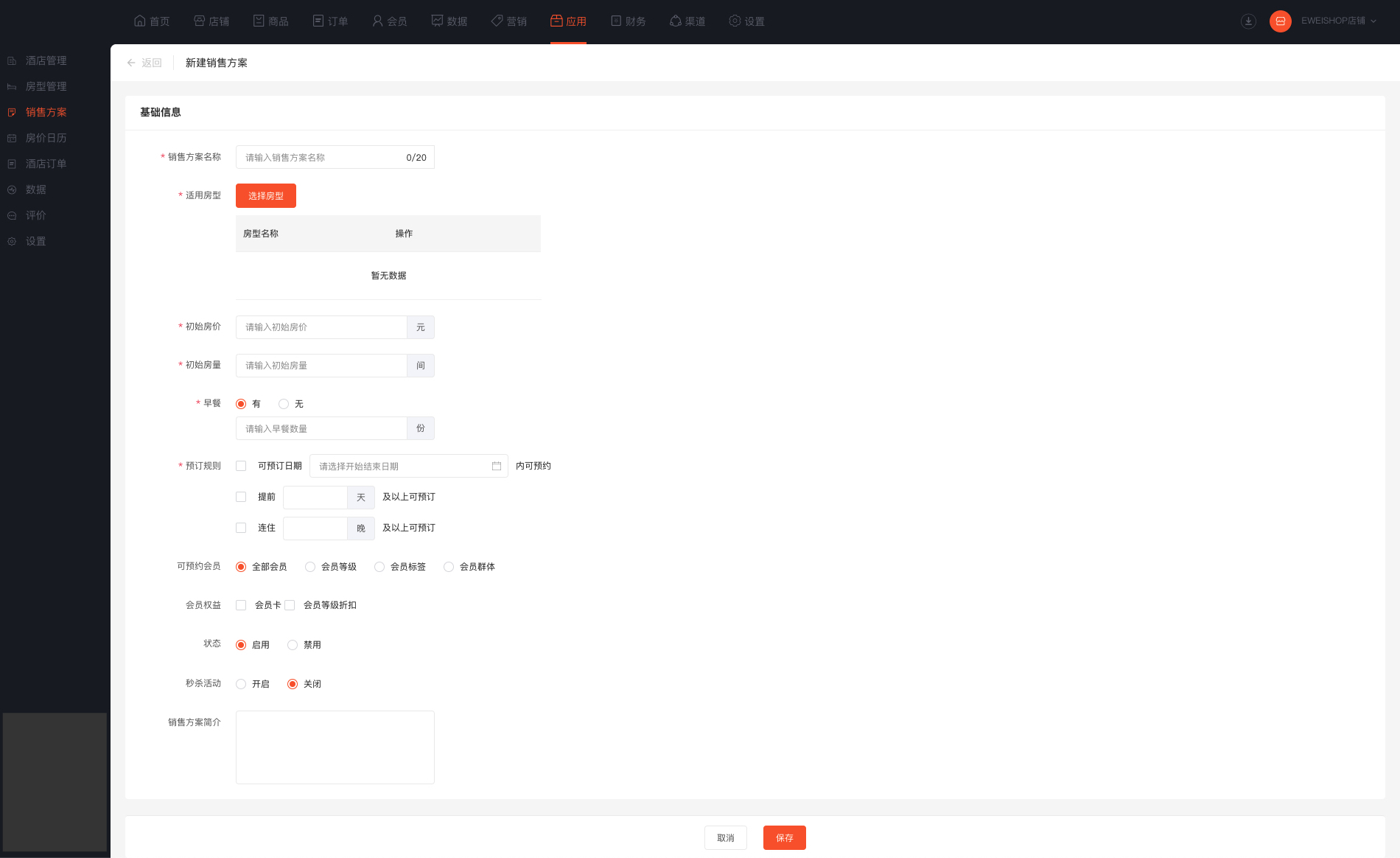Set status to 启用
The height and width of the screenshot is (858, 1400).
pos(241,645)
